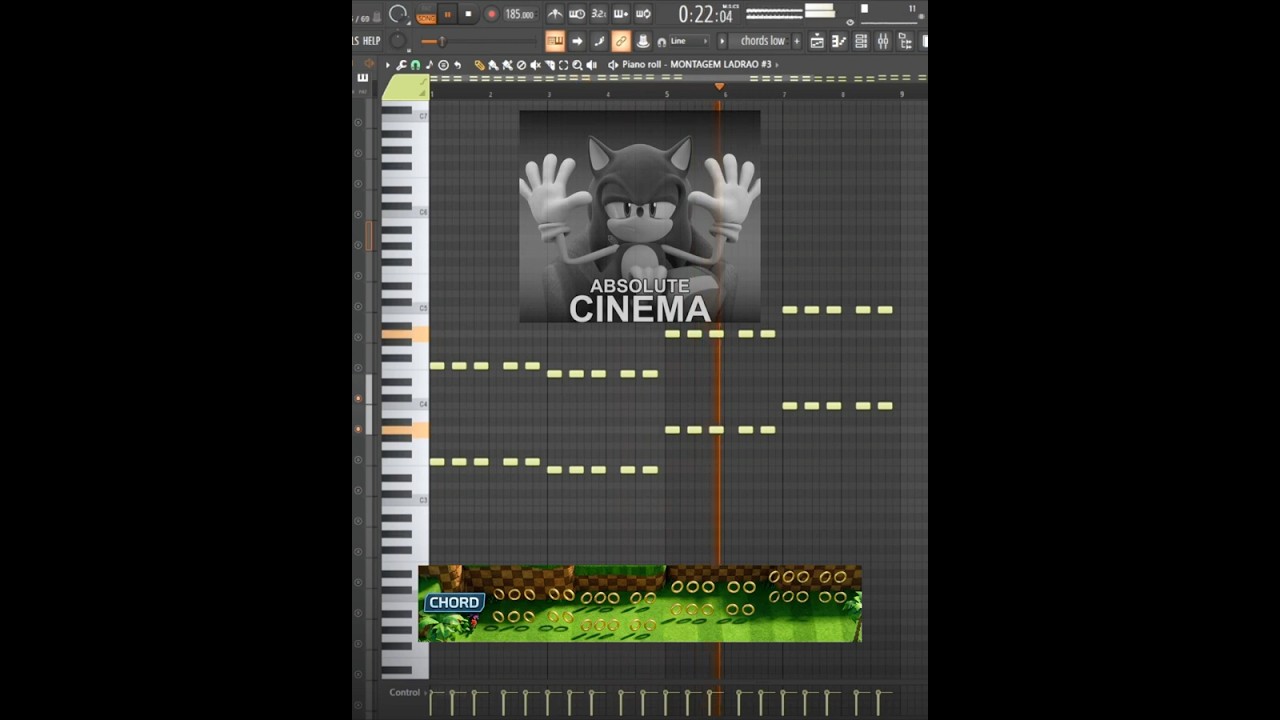Select the Draw pencil tool

[480, 65]
